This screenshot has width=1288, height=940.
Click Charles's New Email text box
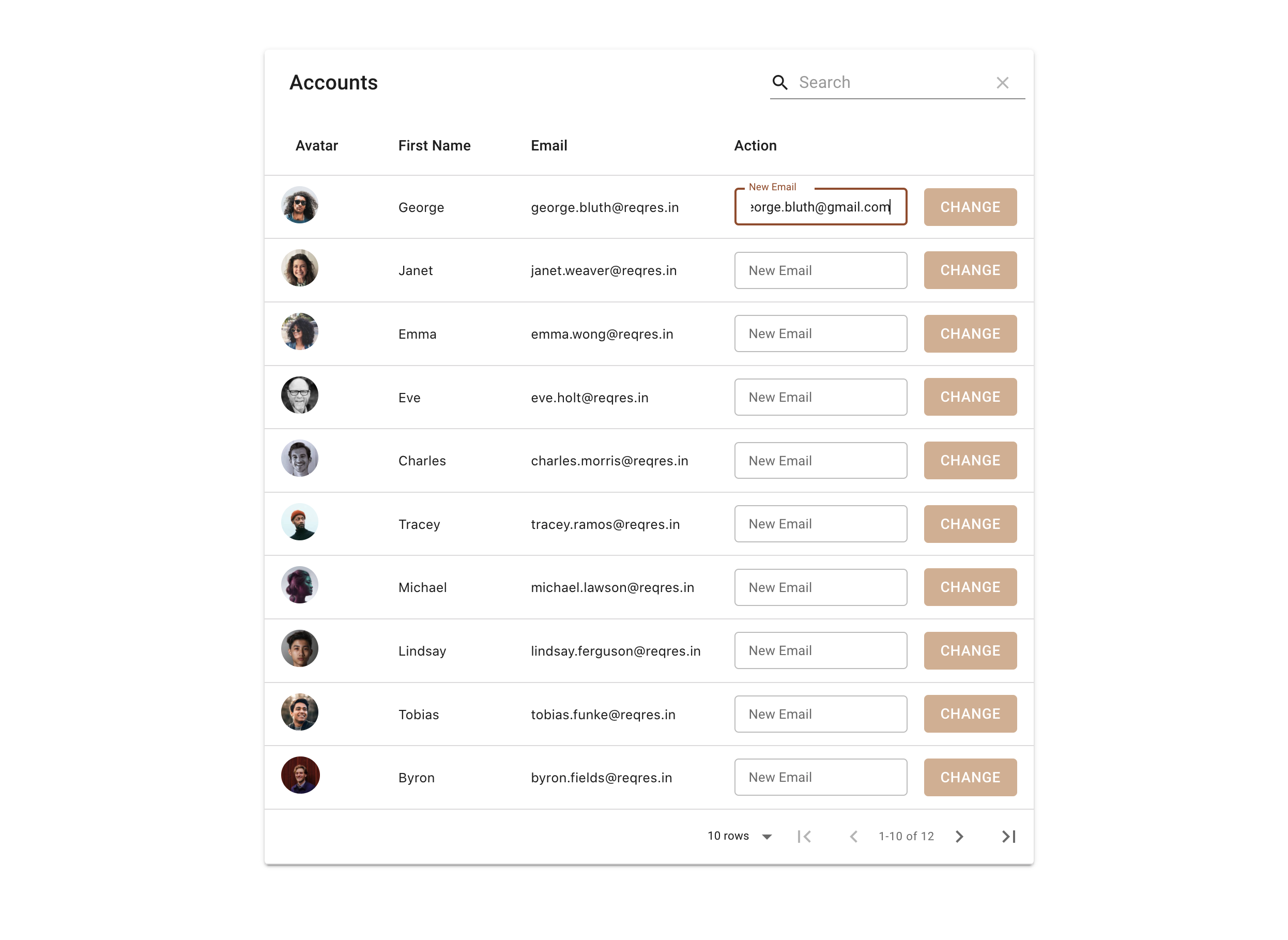click(x=821, y=460)
